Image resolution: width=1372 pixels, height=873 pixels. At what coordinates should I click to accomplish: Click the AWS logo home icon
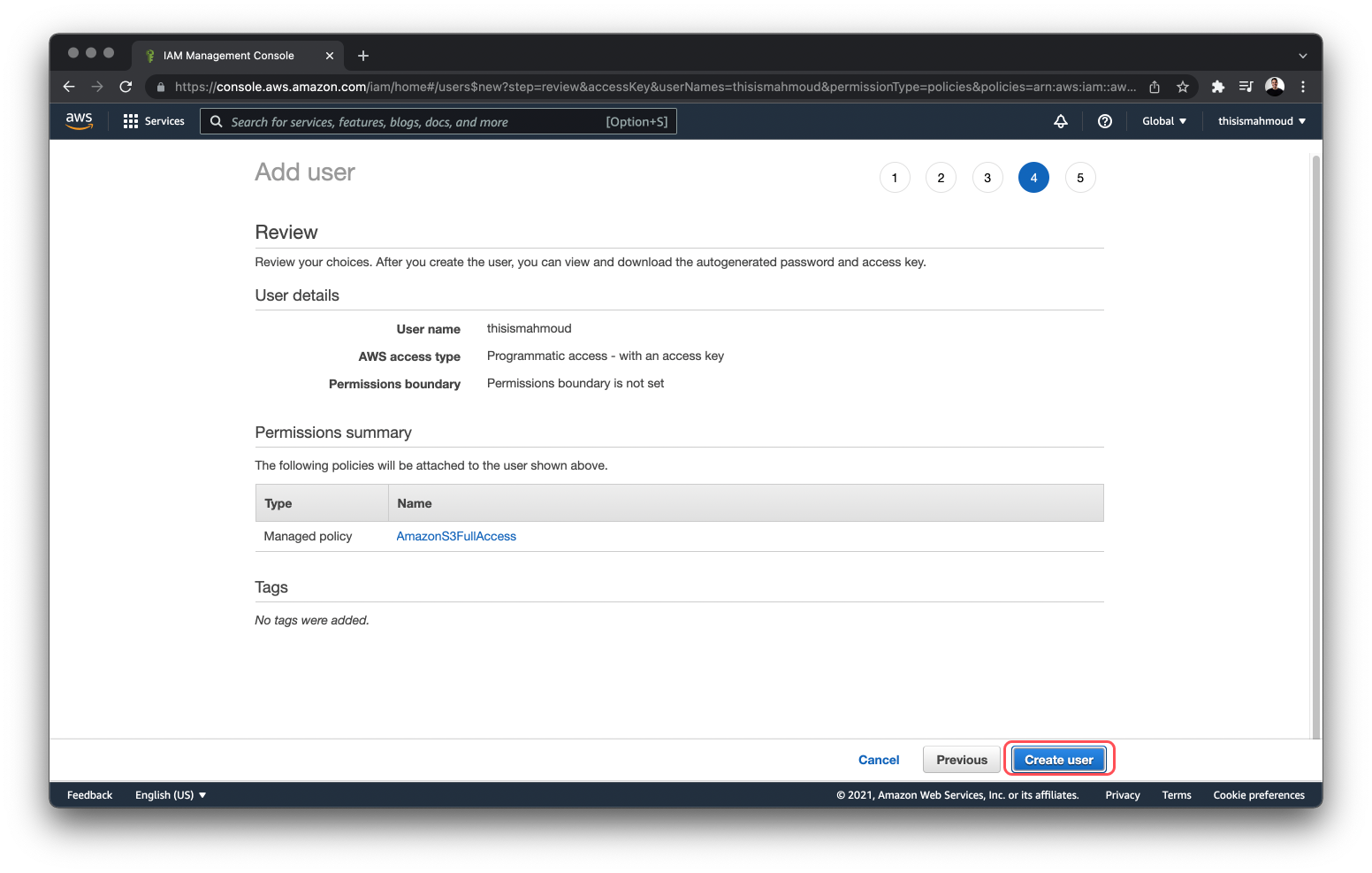coord(79,121)
